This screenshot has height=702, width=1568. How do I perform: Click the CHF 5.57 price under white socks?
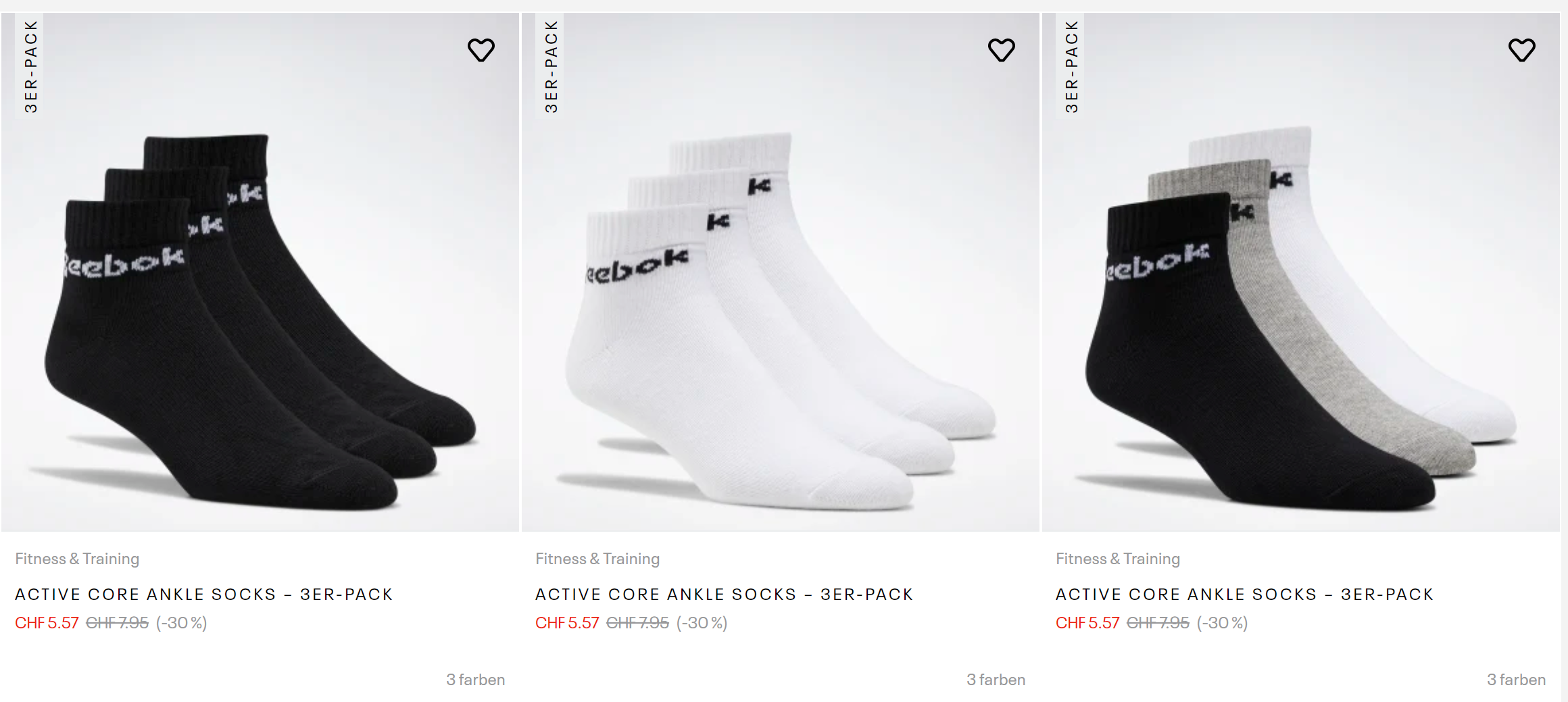(x=567, y=623)
